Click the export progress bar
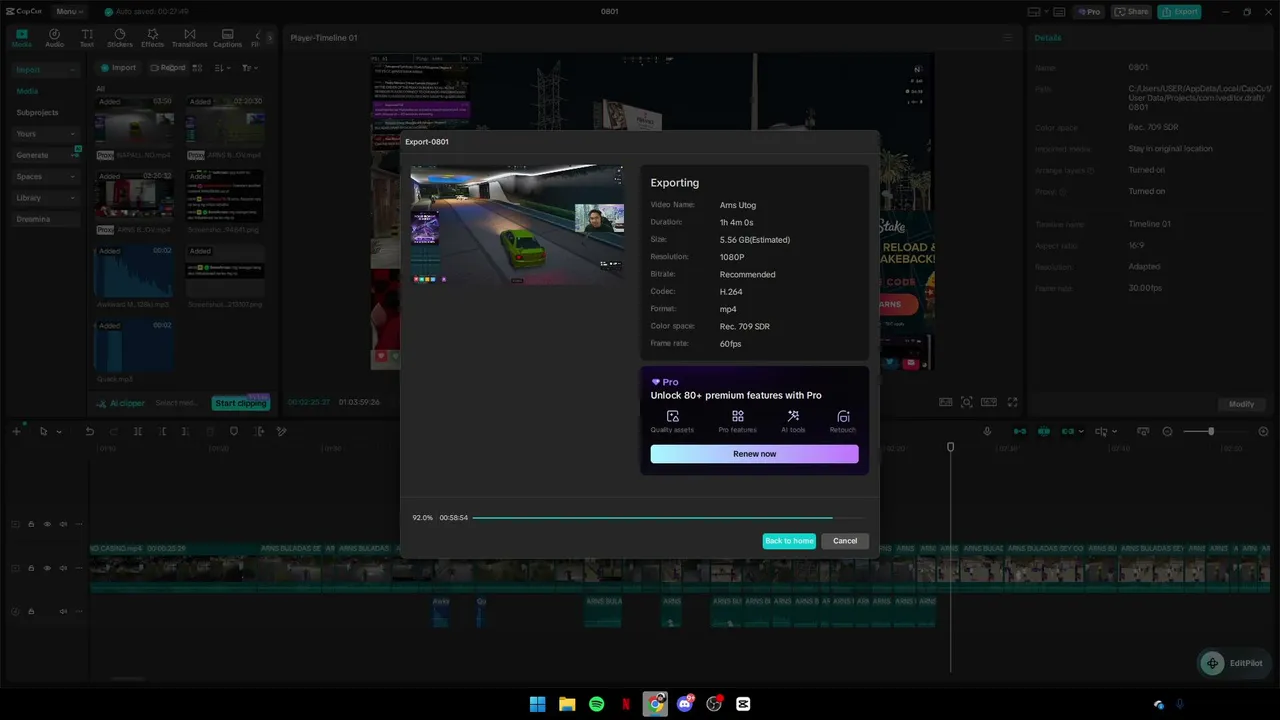Screen dimensions: 1280x720 pos(667,518)
